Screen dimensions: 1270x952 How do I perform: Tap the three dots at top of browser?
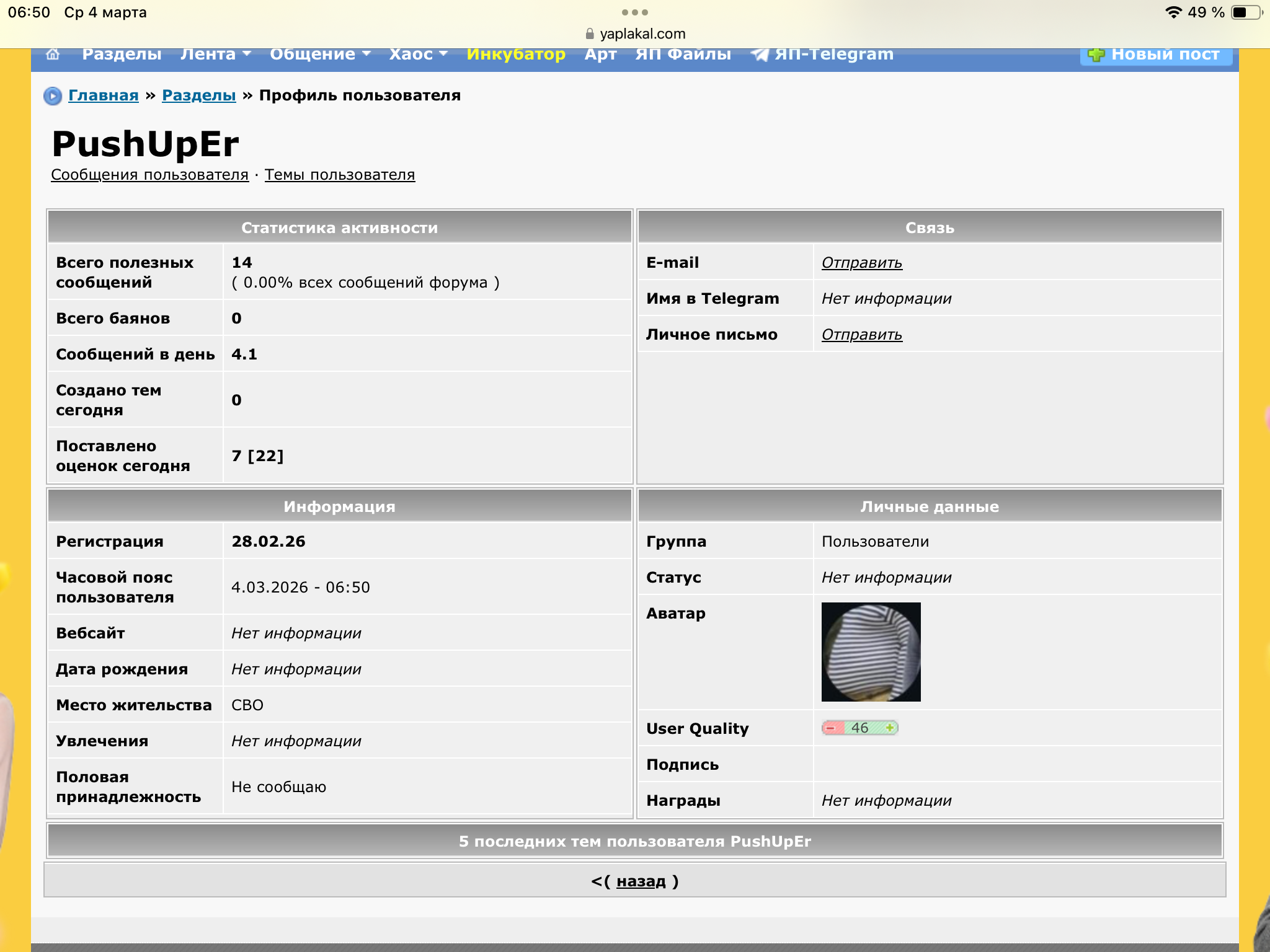[x=635, y=12]
